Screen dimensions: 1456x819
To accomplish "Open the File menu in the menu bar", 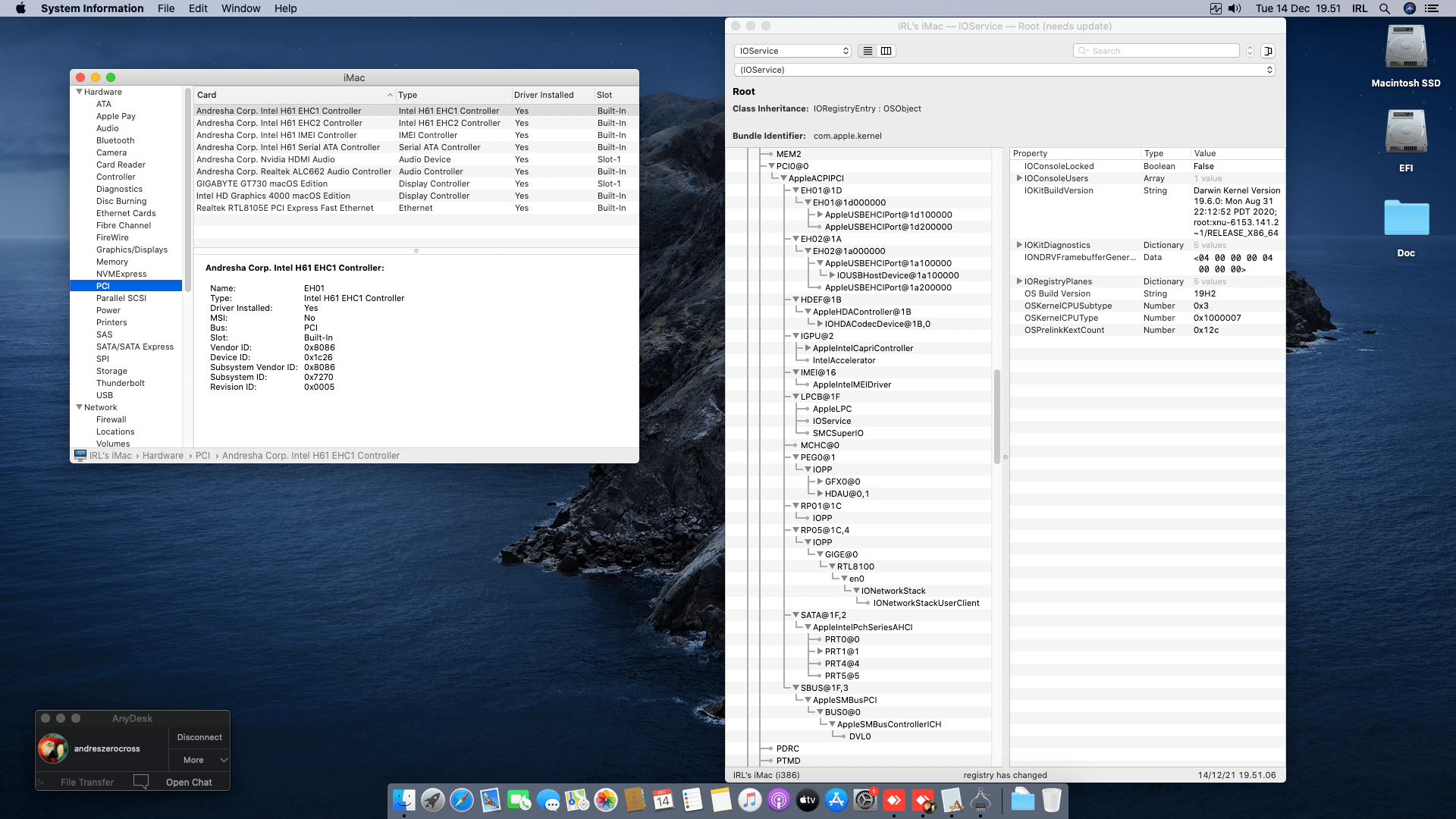I will [x=165, y=8].
